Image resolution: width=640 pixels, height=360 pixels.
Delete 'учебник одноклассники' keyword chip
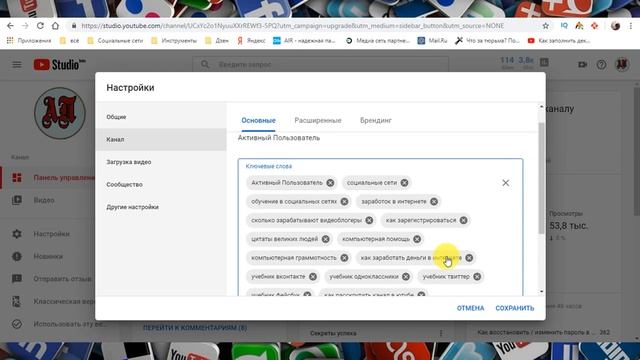click(x=406, y=277)
